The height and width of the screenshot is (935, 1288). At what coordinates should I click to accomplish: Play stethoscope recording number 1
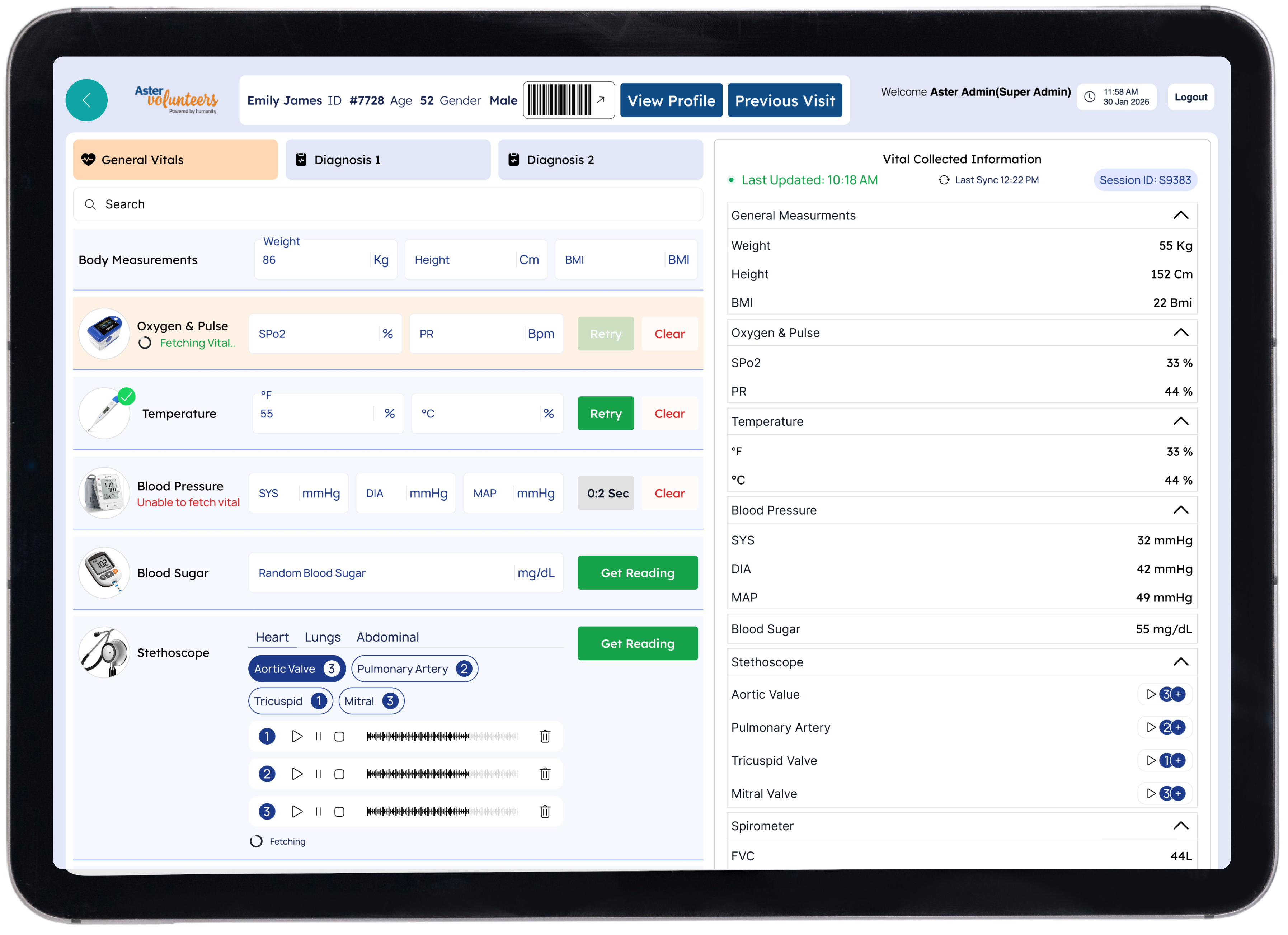296,736
